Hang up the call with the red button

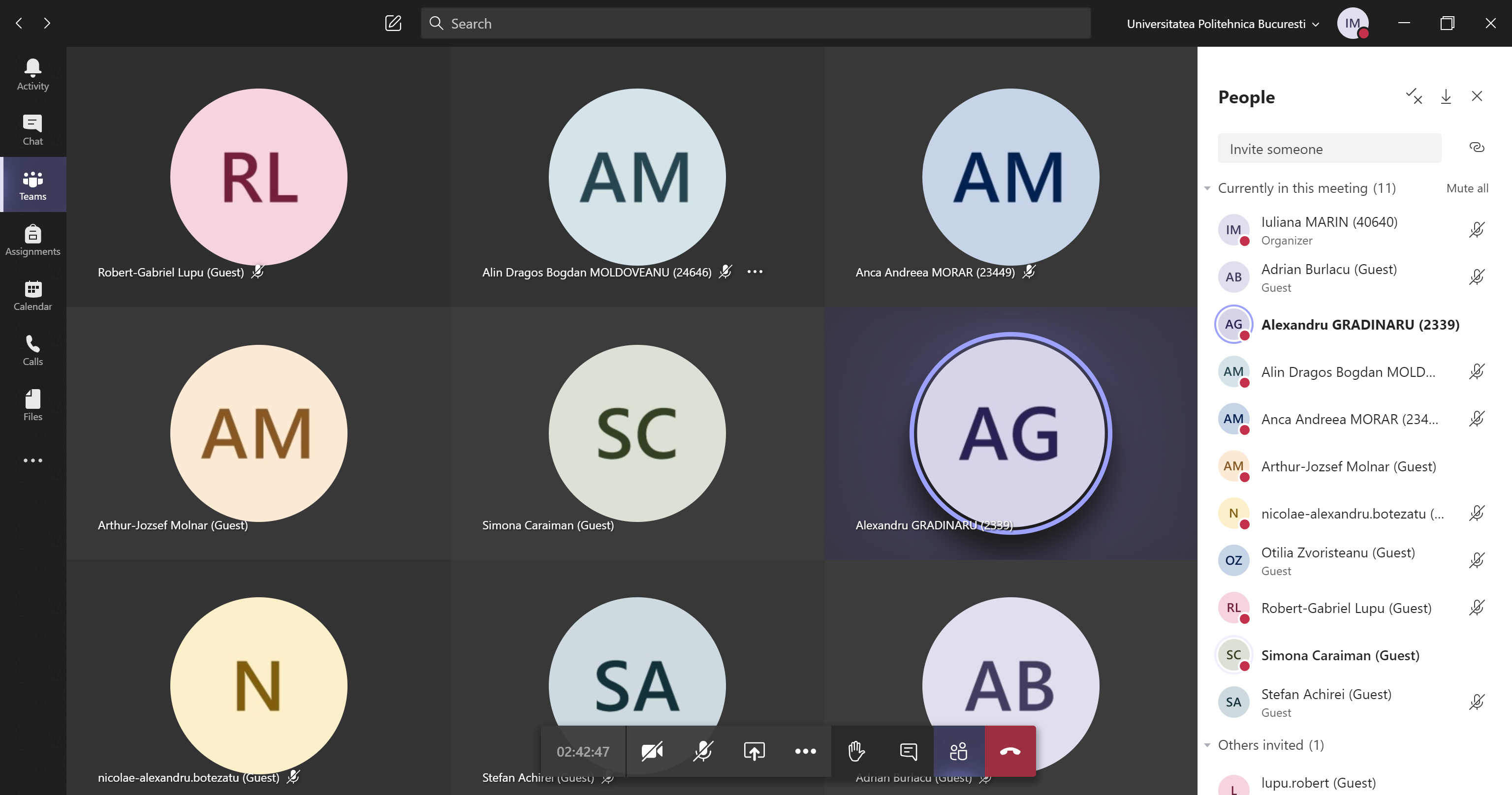(x=1009, y=751)
